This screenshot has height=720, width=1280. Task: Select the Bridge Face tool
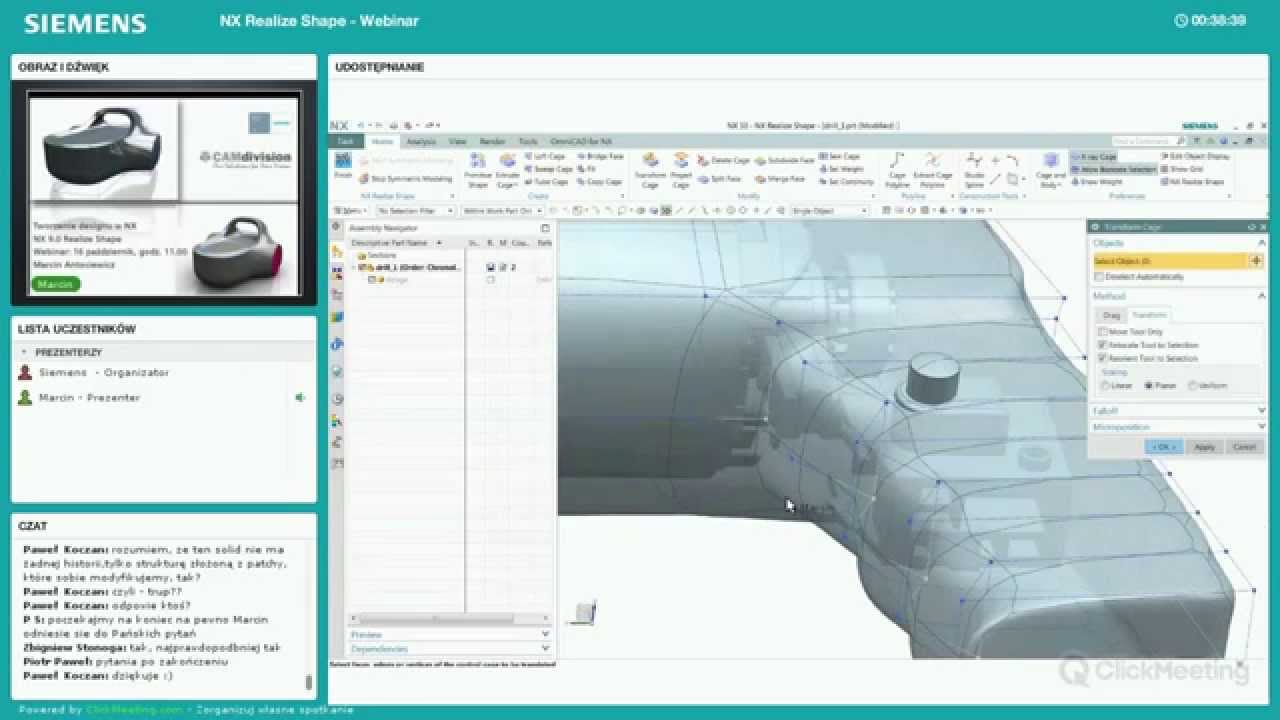600,157
